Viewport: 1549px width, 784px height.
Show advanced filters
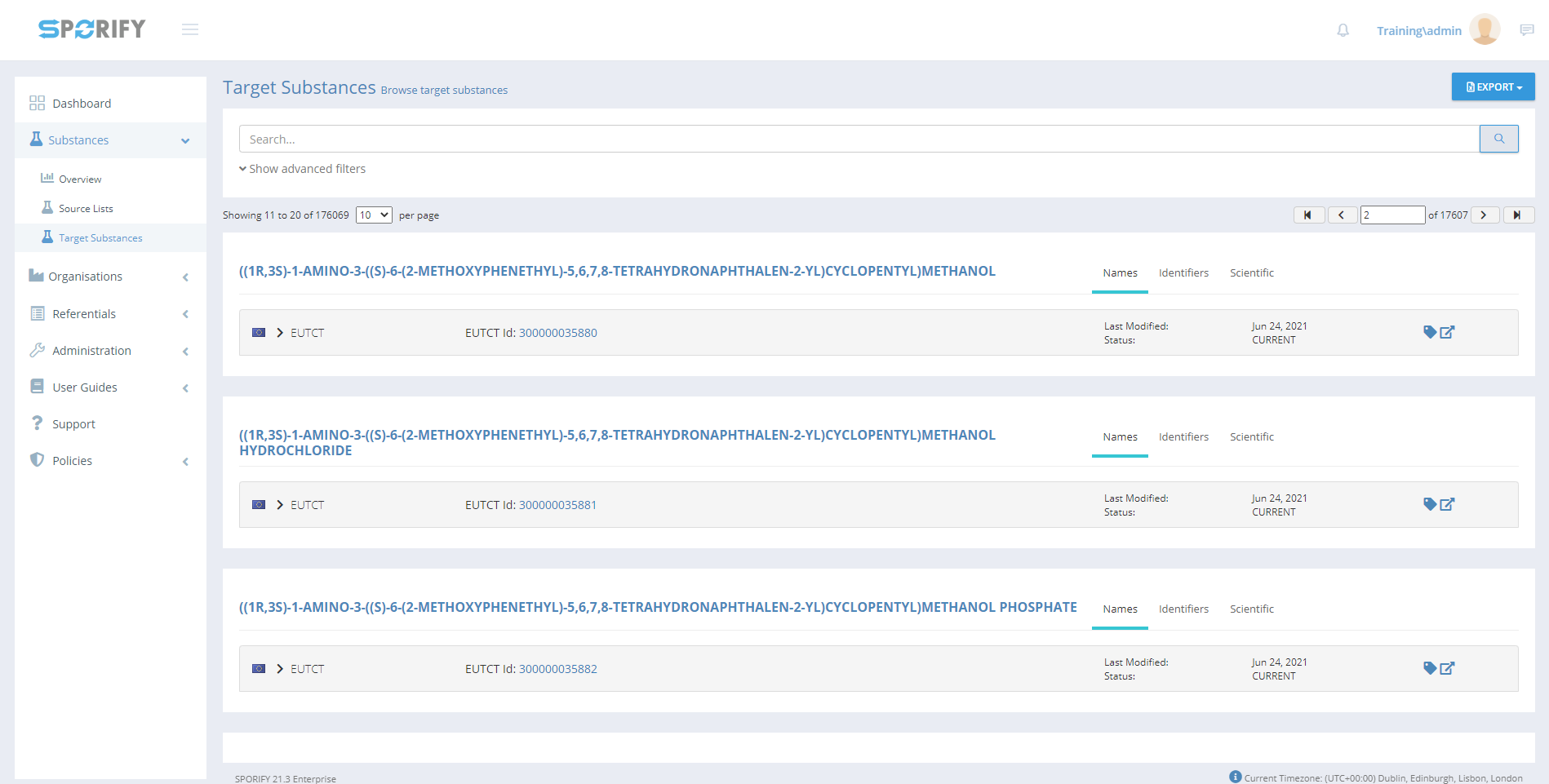coord(302,169)
